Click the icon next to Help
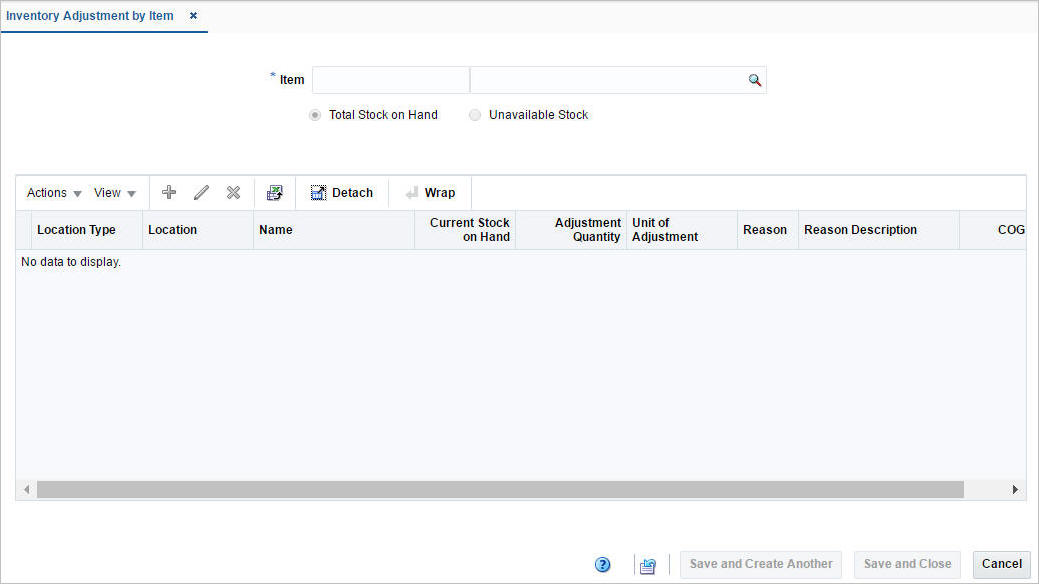1039x584 pixels. click(647, 565)
